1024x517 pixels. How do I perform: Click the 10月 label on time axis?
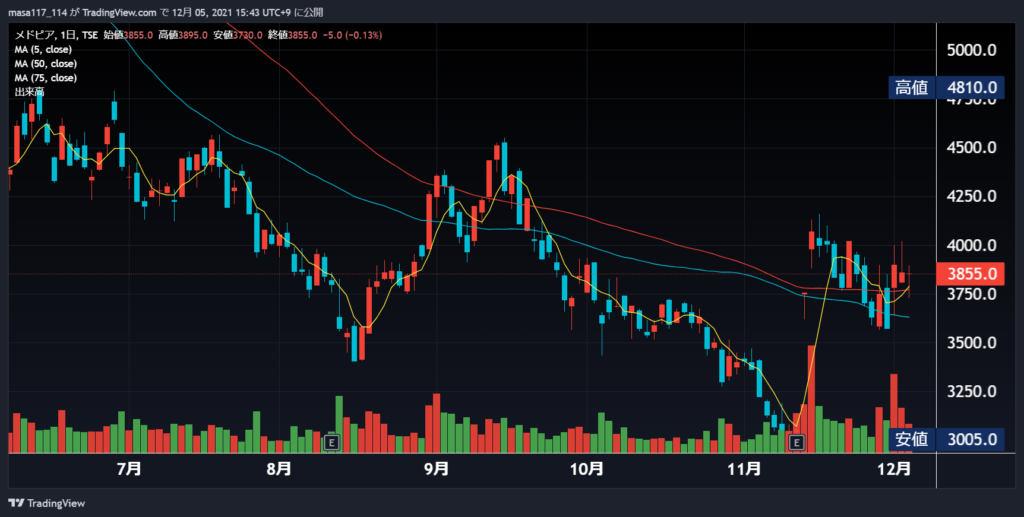coord(586,469)
